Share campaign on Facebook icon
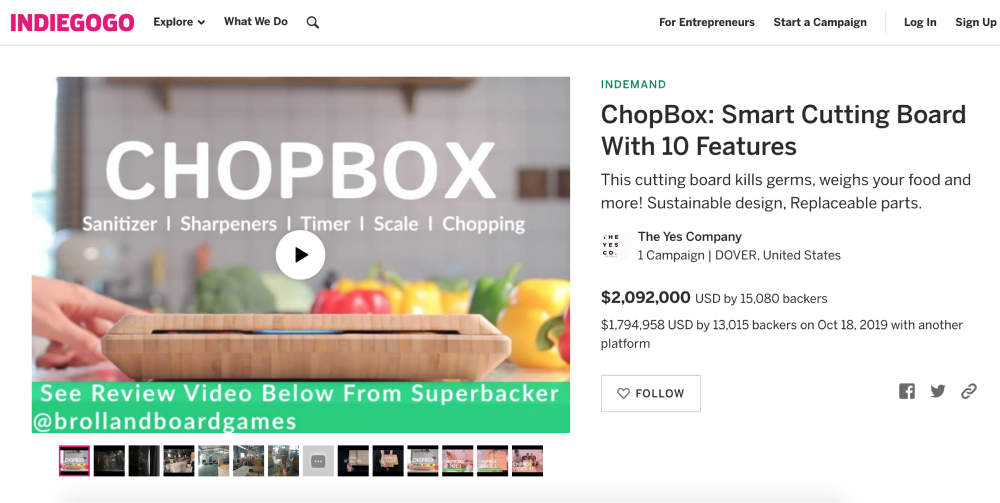This screenshot has width=1000, height=503. (x=906, y=391)
